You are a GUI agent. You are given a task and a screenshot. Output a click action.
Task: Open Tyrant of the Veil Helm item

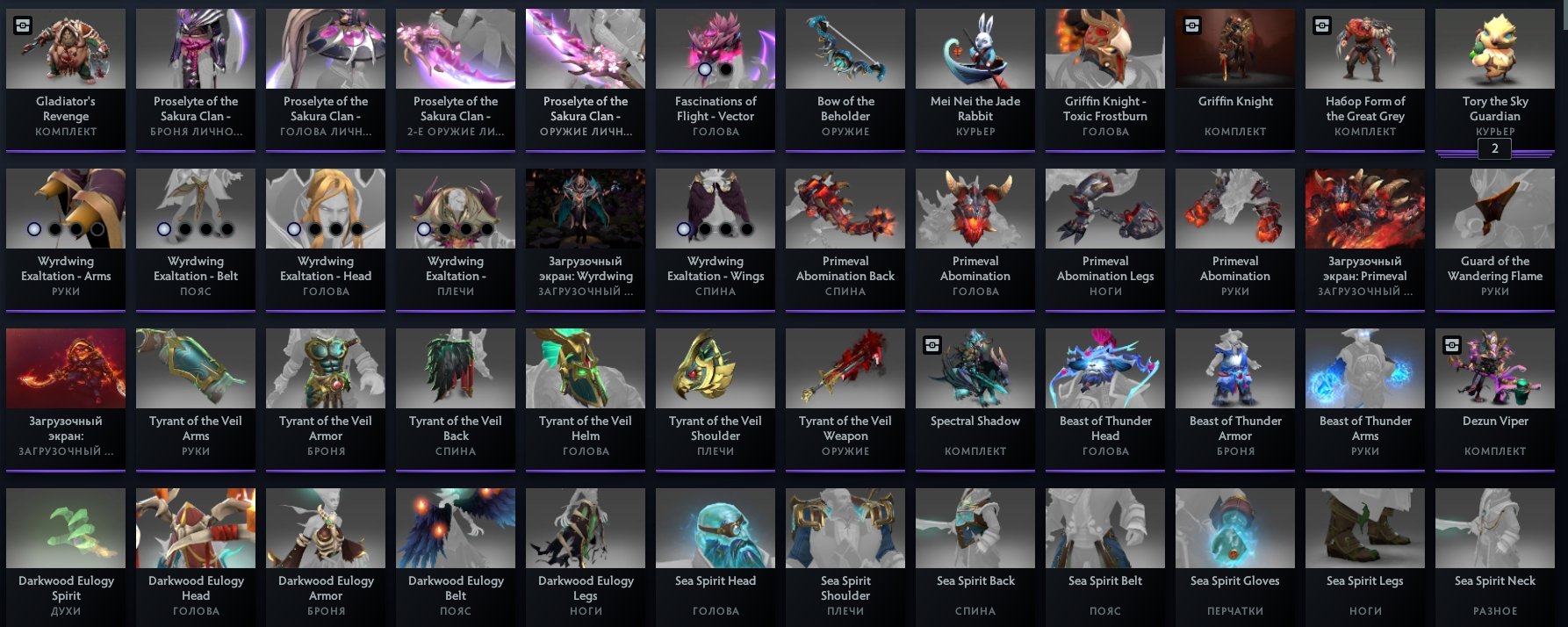tap(586, 399)
